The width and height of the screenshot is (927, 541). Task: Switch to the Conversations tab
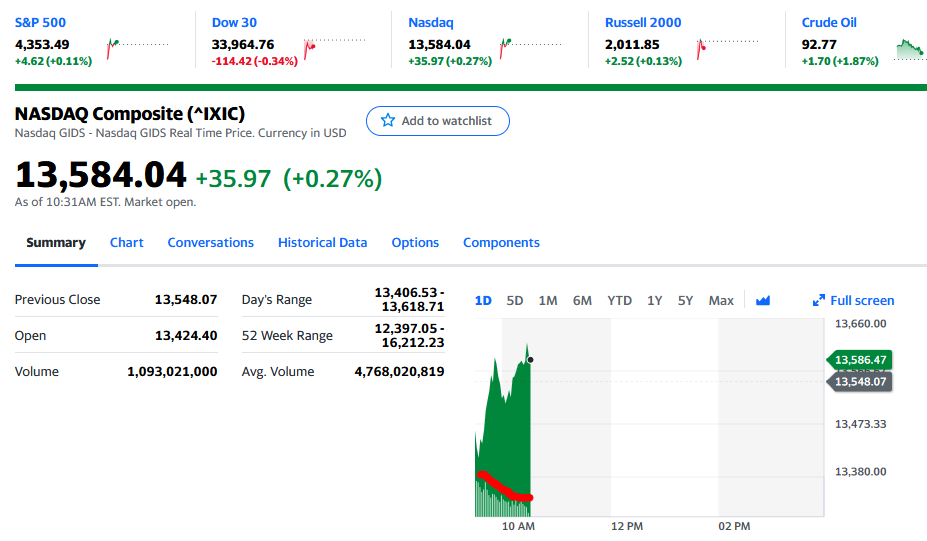click(210, 242)
